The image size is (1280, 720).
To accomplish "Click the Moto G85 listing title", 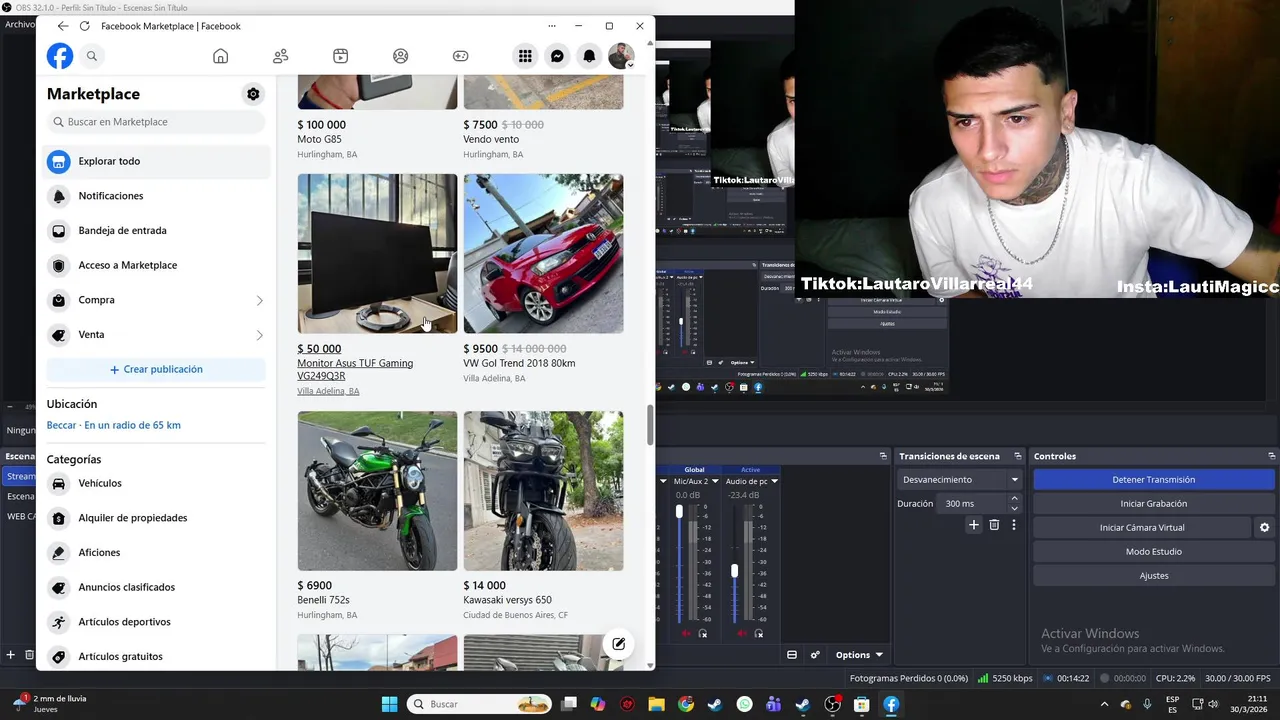I will [x=319, y=139].
